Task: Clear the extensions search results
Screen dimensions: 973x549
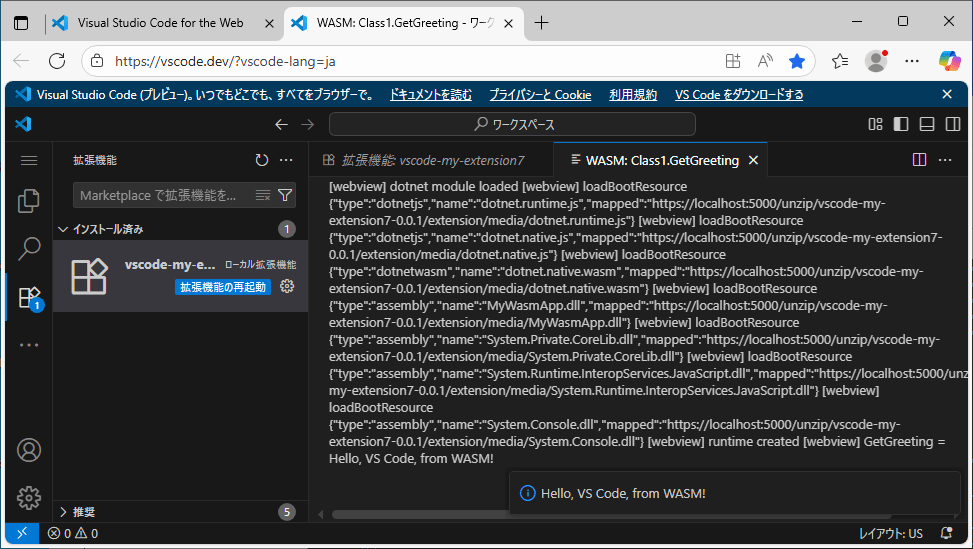Action: click(262, 195)
